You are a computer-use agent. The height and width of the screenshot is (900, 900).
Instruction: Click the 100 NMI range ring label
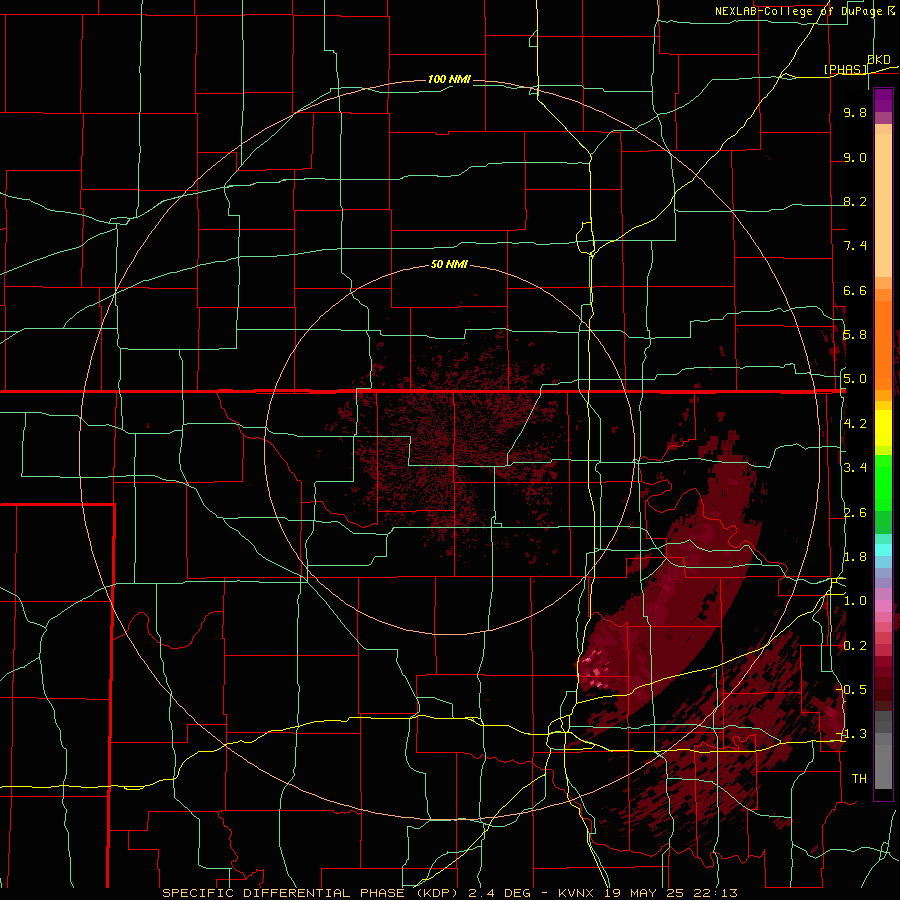pyautogui.click(x=449, y=79)
